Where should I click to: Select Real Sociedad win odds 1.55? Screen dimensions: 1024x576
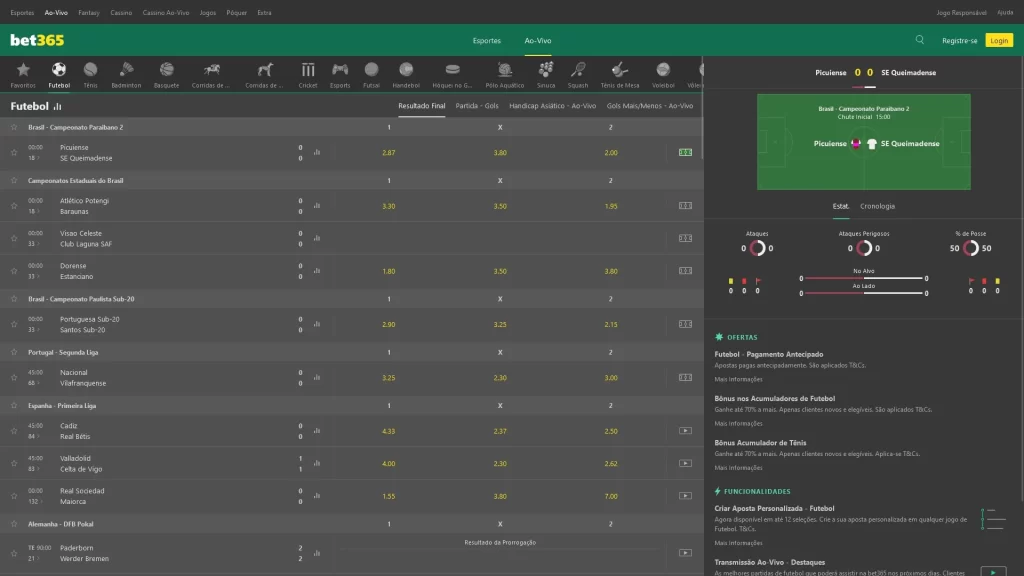click(389, 496)
